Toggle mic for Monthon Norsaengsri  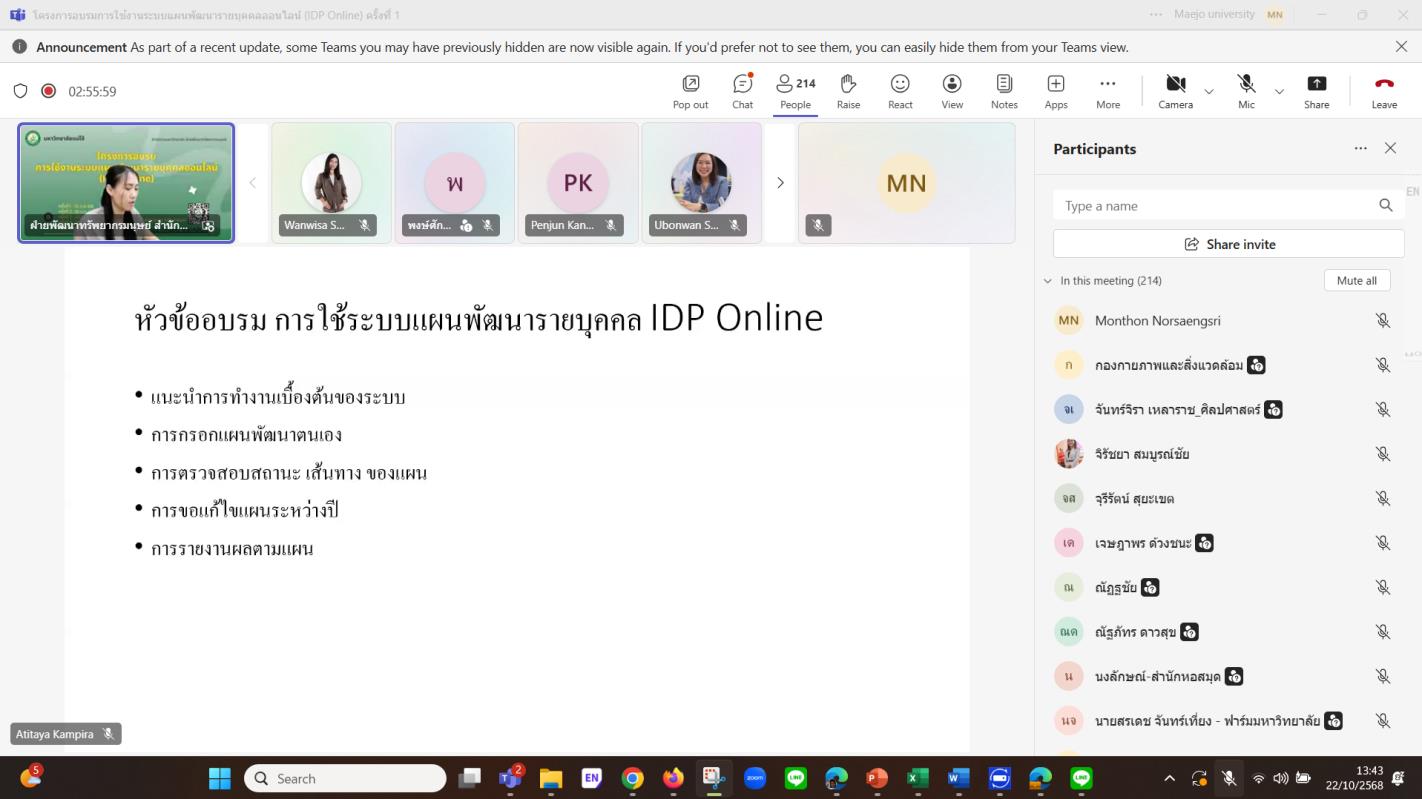tap(1382, 321)
